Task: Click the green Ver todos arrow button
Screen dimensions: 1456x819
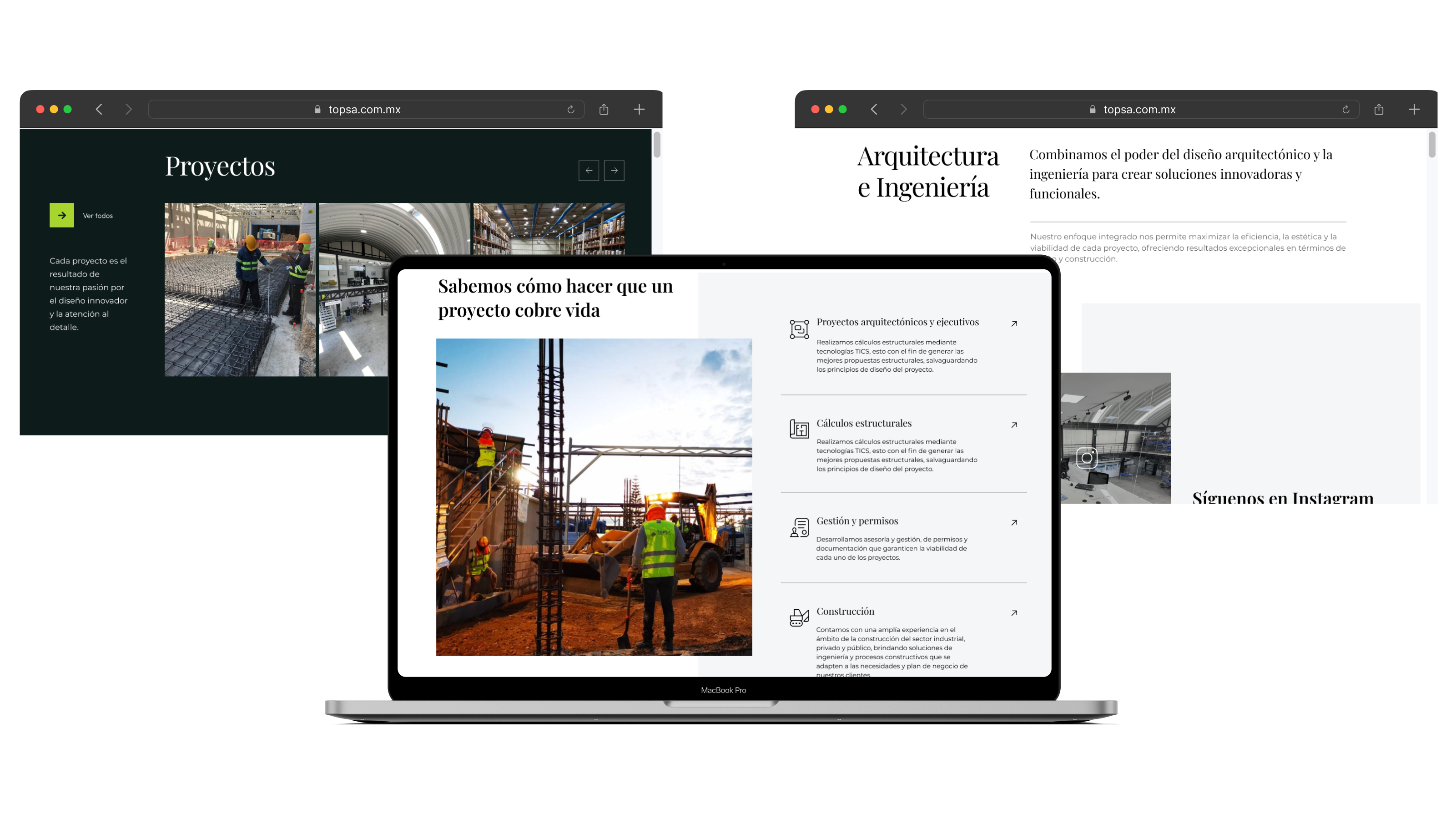Action: click(x=61, y=215)
